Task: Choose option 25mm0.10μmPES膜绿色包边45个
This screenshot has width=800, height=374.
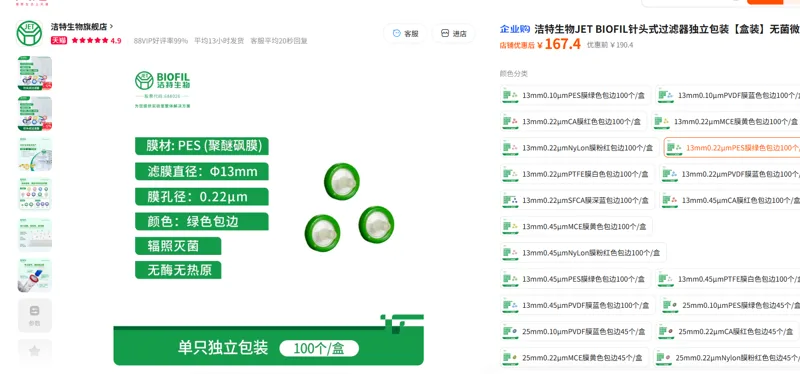Action: tap(730, 305)
